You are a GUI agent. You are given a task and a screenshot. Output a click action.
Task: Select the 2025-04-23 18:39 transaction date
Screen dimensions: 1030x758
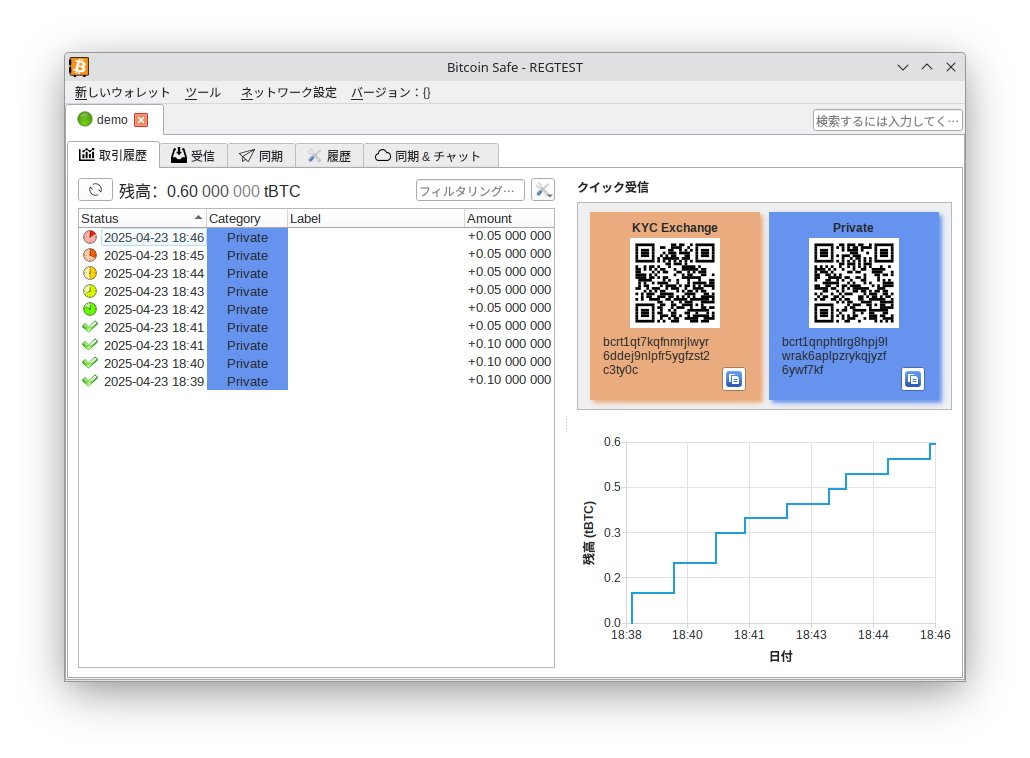[x=154, y=382]
